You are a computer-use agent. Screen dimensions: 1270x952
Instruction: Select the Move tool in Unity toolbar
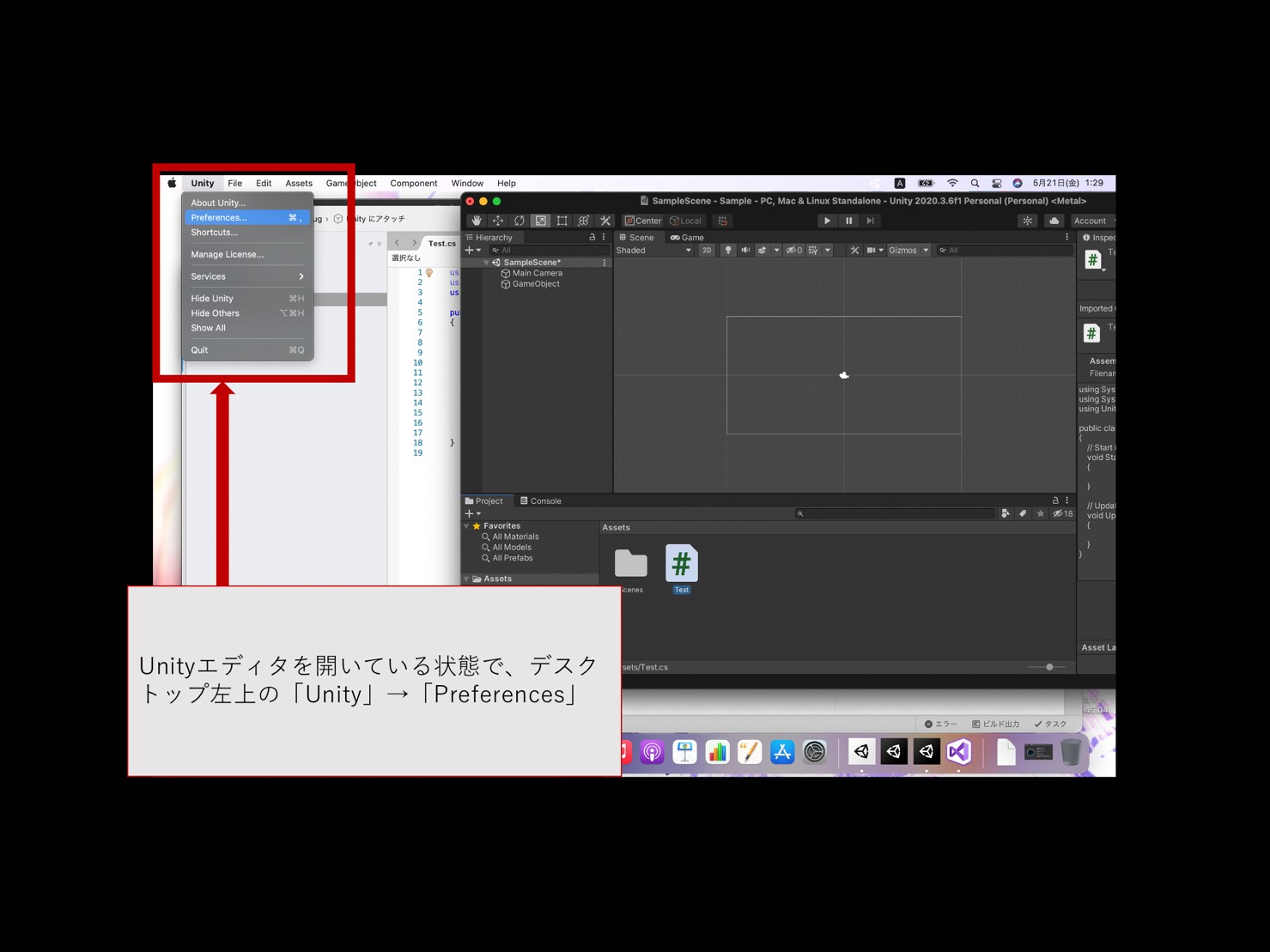coord(498,221)
